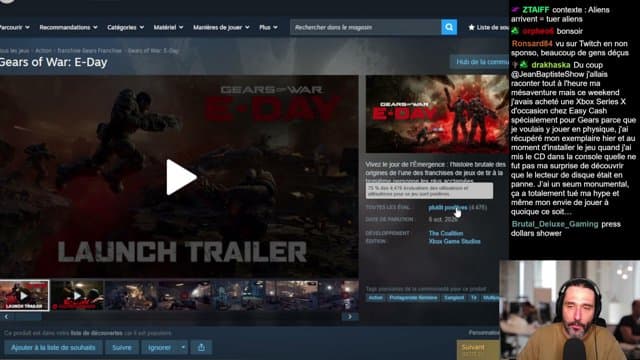Viewport: 640px width, 360px height.
Task: Select the second trailer thumbnail with red title
Action: pos(77,295)
